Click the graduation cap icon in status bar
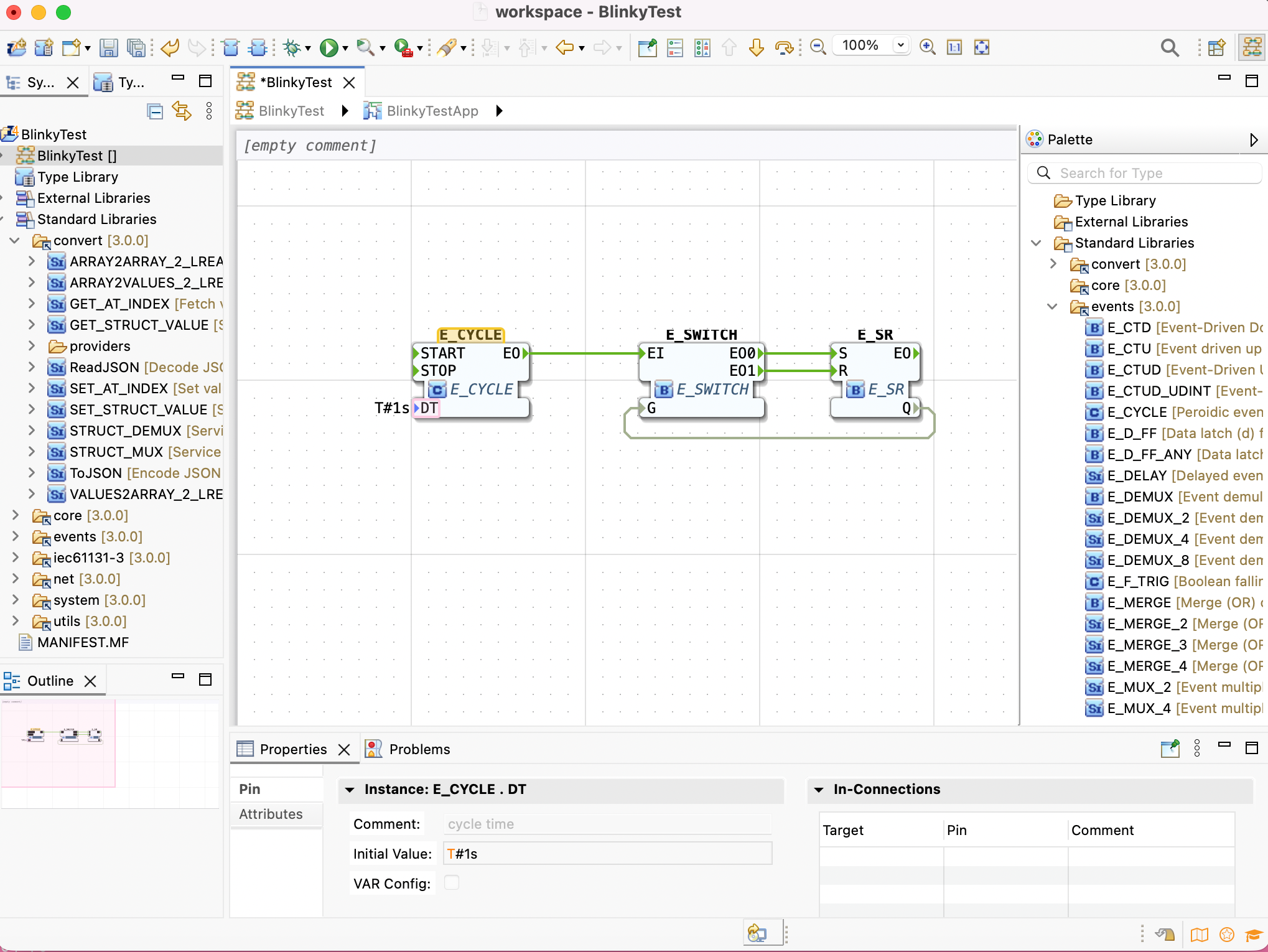Screen dimensions: 1268x952 tap(1253, 935)
